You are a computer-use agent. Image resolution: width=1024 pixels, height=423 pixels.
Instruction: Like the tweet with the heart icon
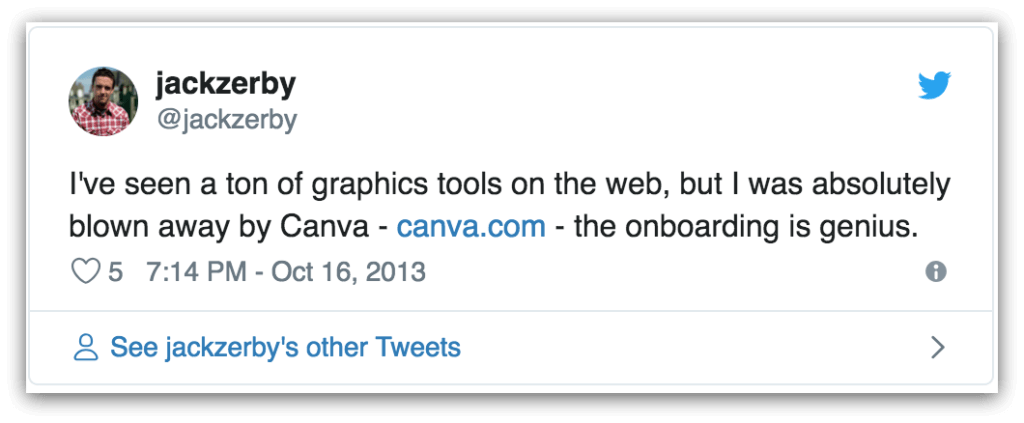[85, 272]
